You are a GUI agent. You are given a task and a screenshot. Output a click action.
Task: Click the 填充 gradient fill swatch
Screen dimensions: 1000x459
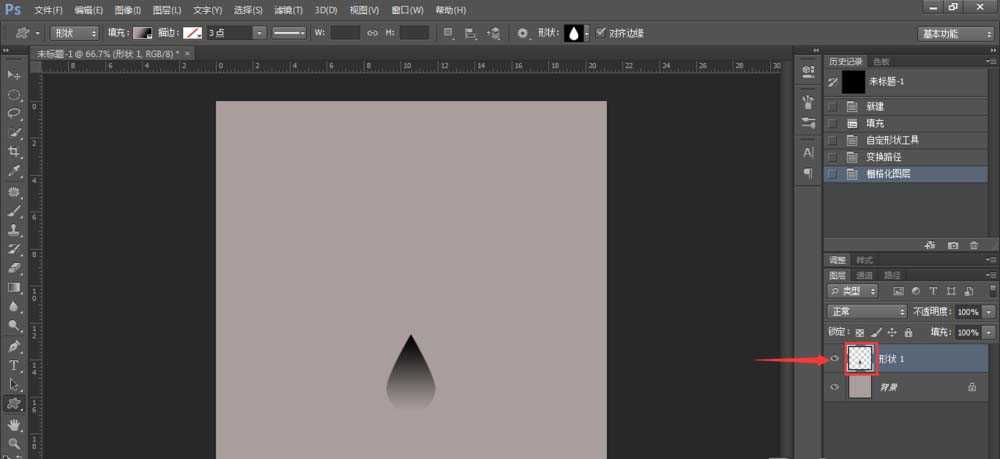tap(144, 33)
